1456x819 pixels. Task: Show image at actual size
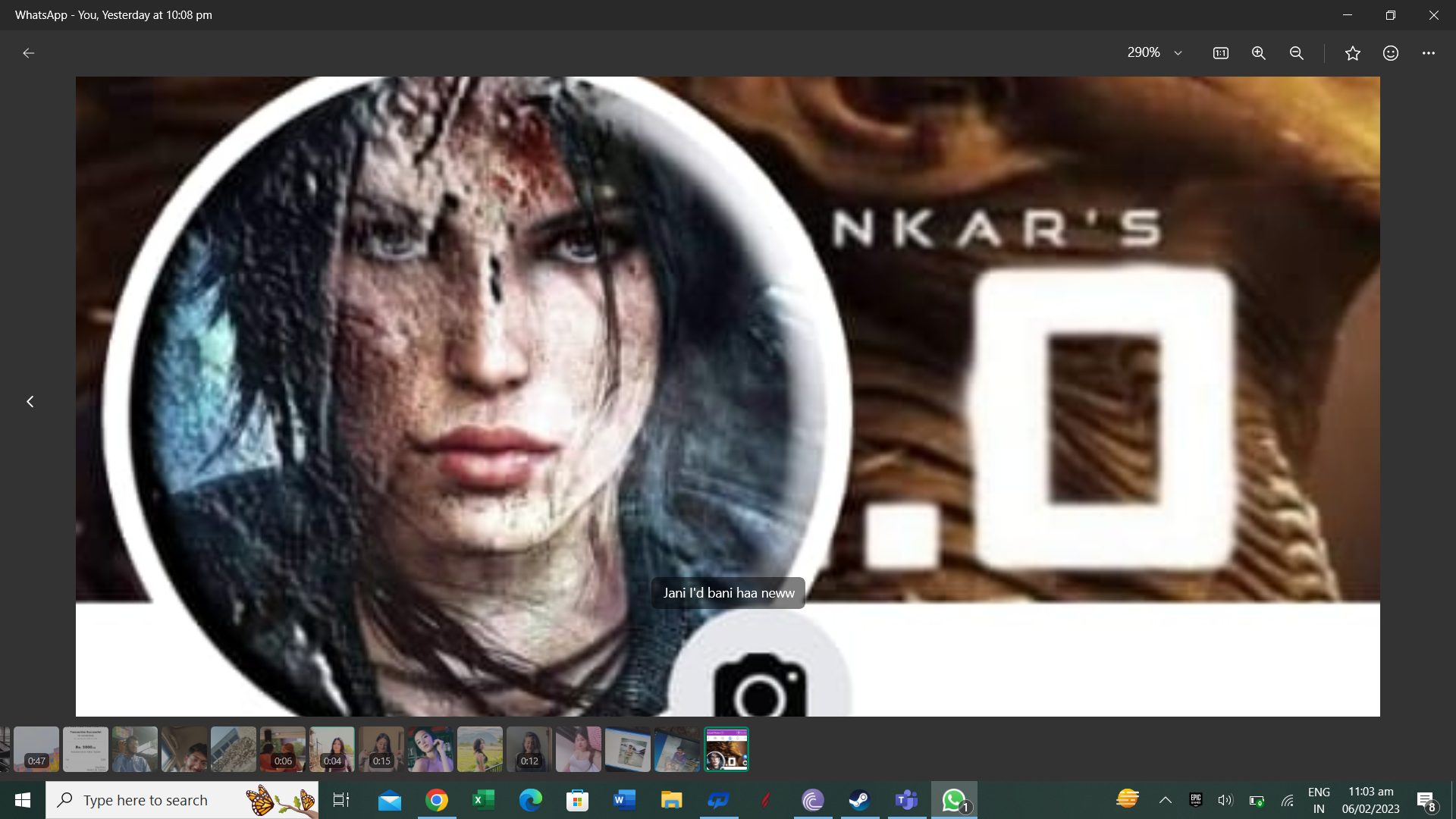click(1221, 53)
